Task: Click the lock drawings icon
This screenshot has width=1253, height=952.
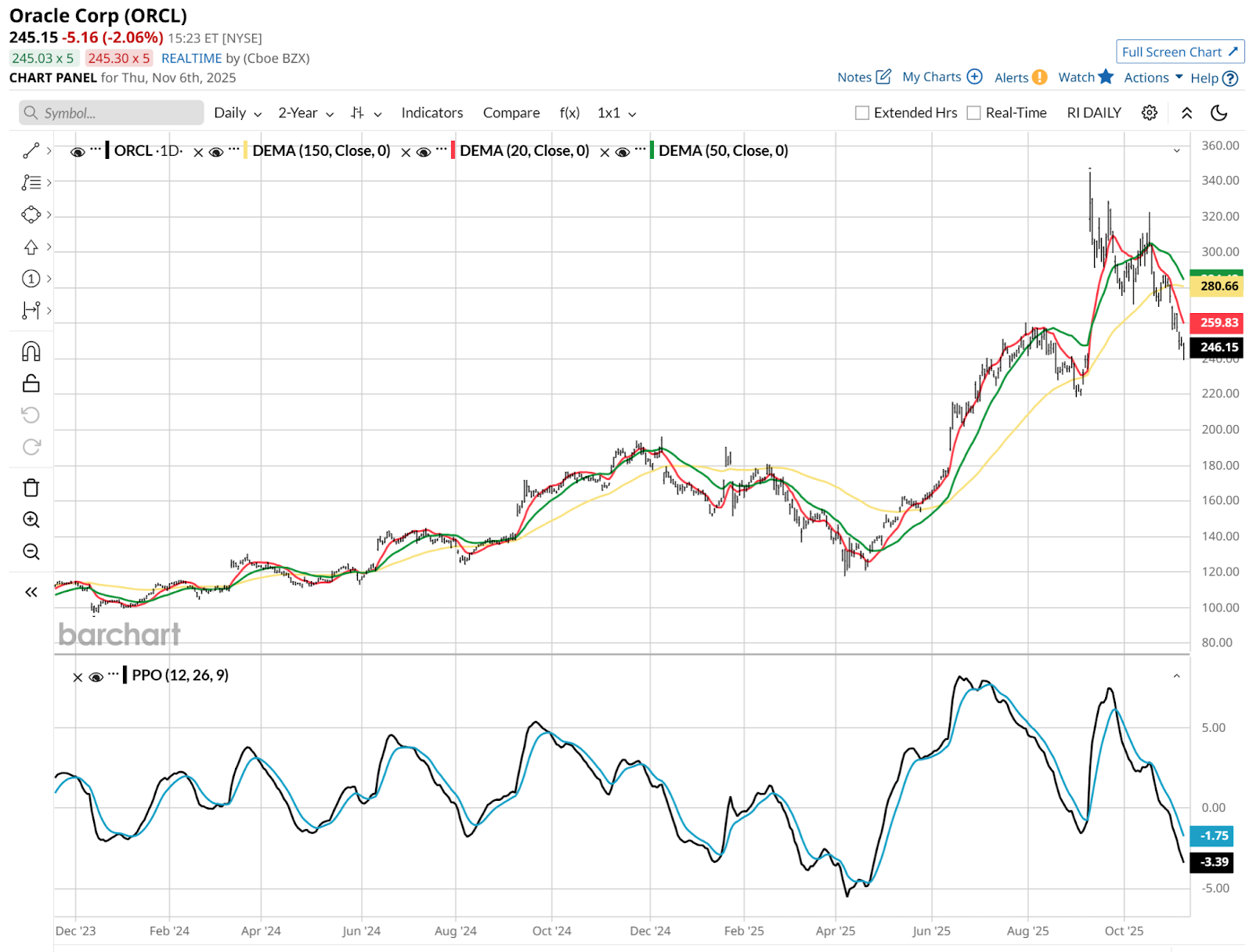Action: pos(31,384)
